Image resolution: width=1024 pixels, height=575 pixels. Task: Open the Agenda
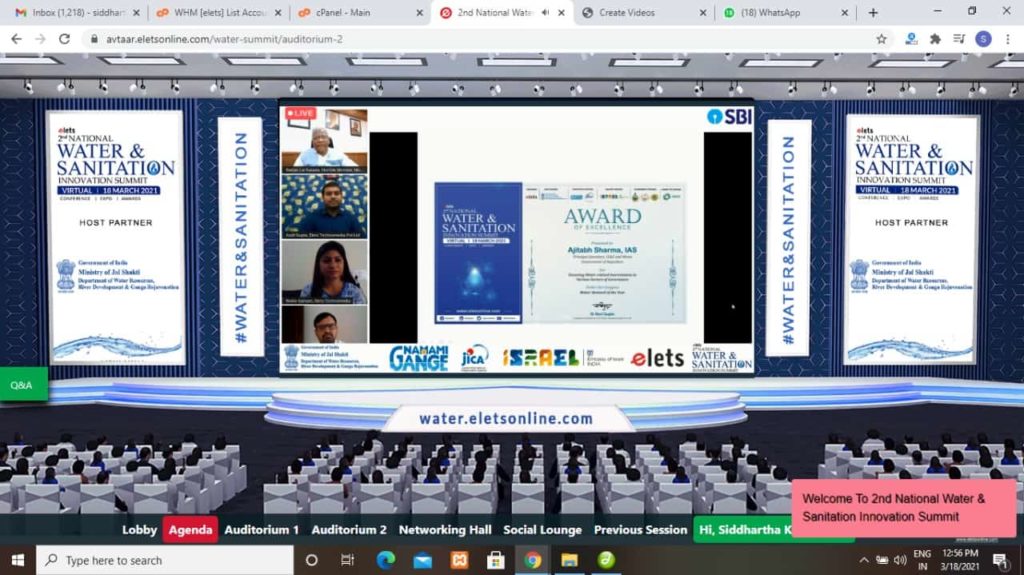pos(190,530)
